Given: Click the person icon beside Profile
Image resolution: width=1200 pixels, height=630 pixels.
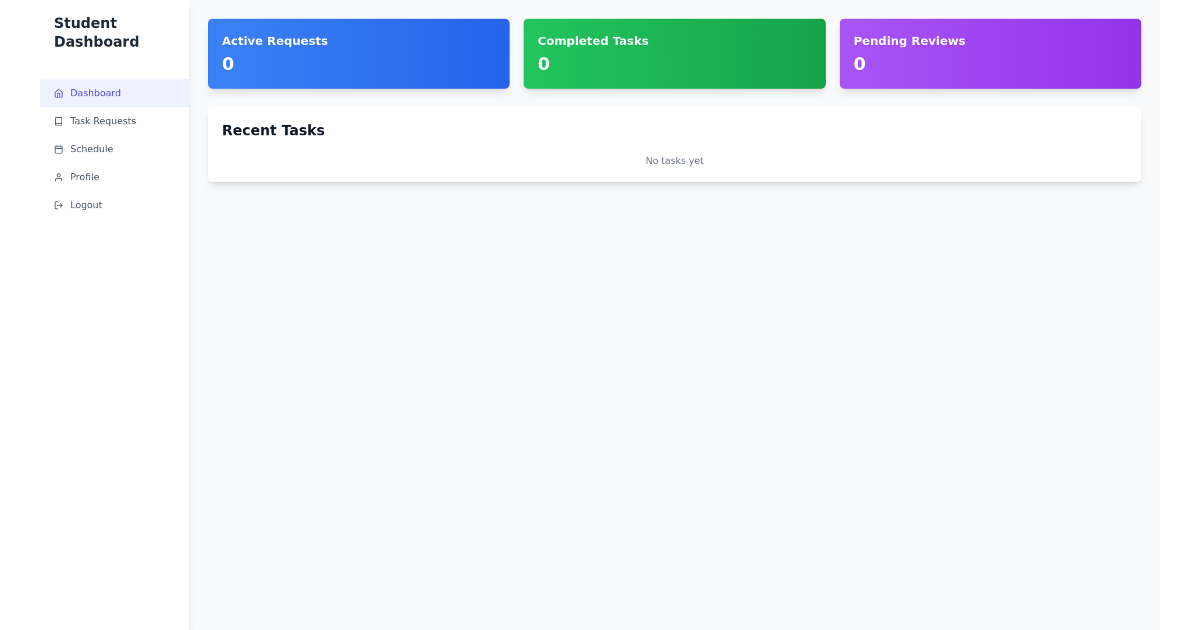Looking at the screenshot, I should pos(58,176).
